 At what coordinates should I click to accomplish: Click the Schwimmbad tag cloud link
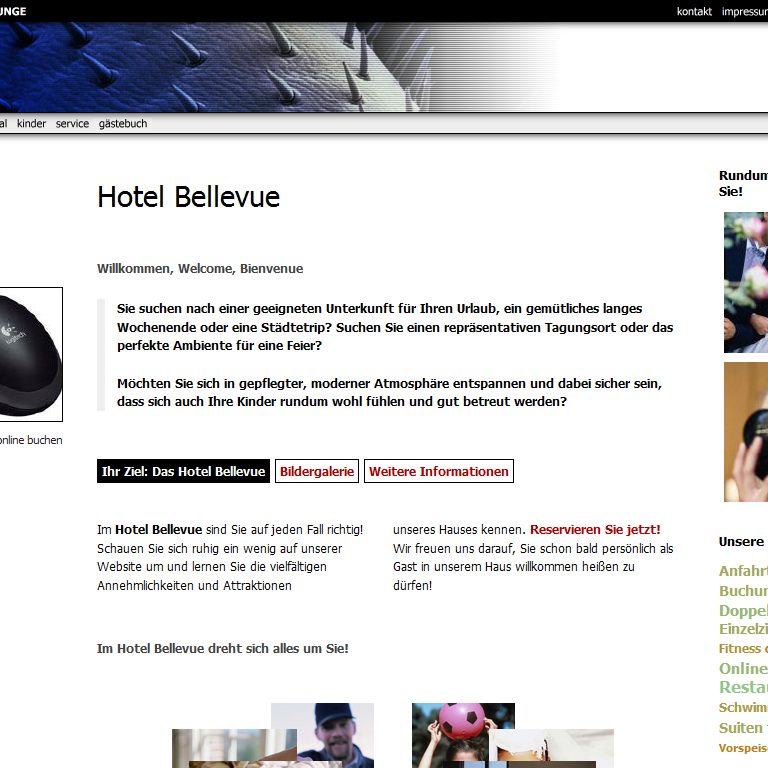click(743, 707)
